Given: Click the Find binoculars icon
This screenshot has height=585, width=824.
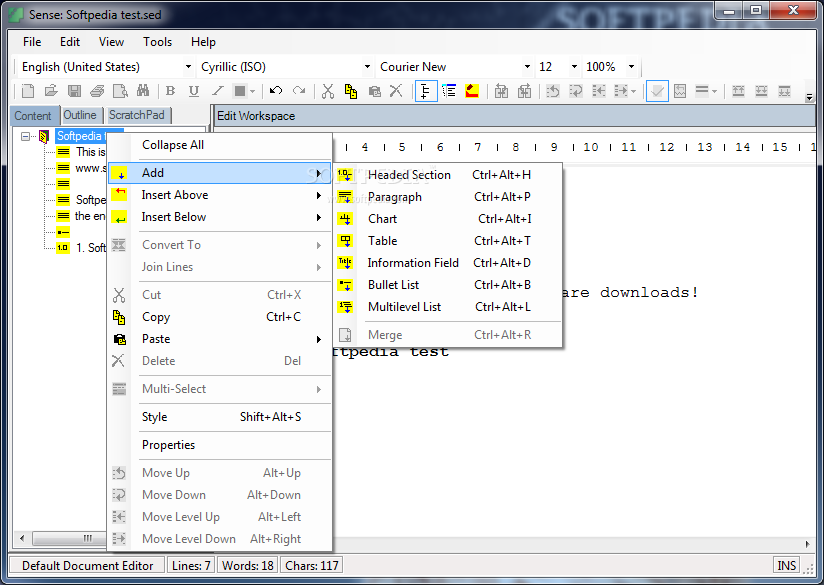Looking at the screenshot, I should [x=143, y=91].
